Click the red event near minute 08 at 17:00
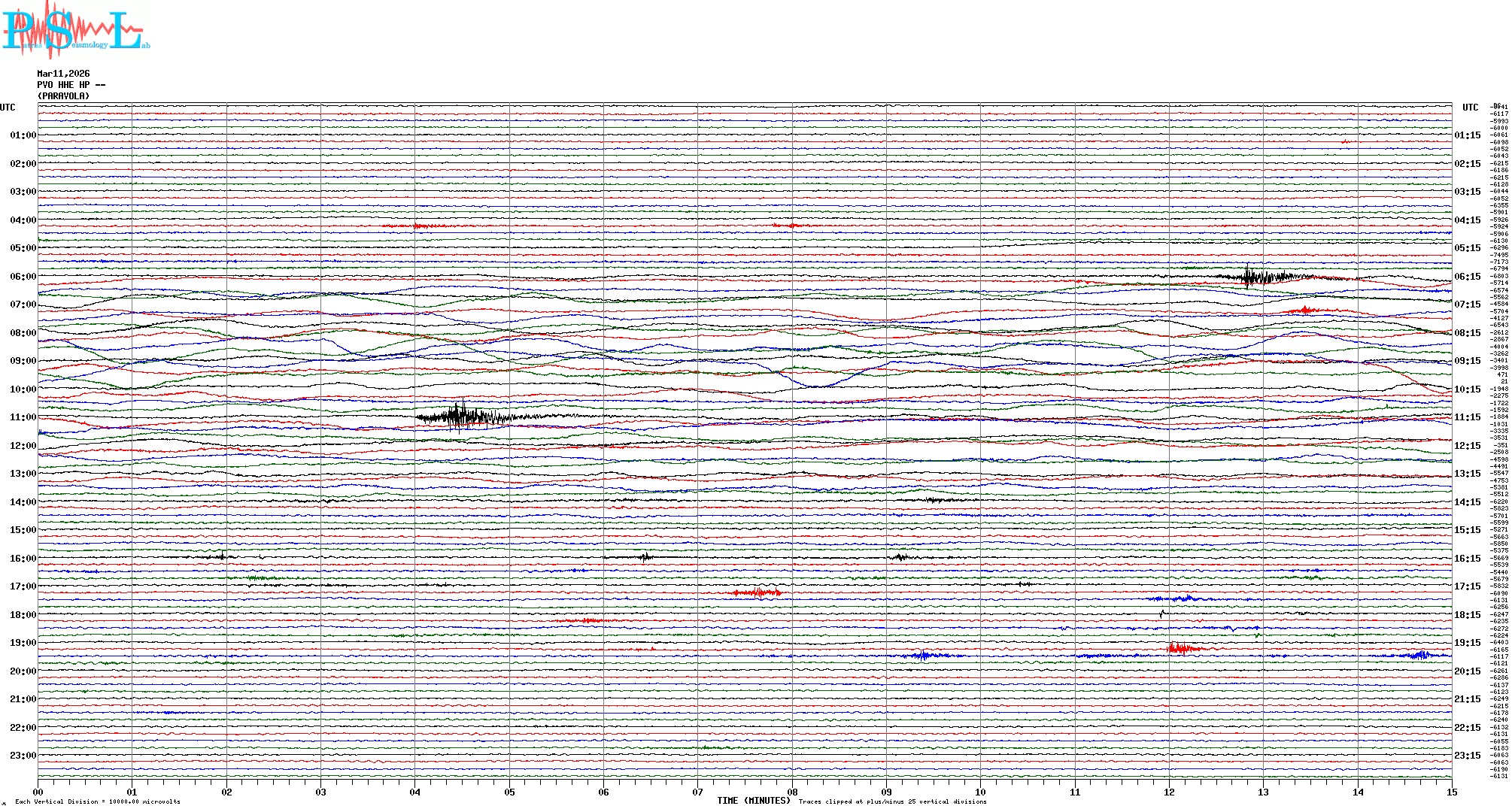The height and width of the screenshot is (812, 1512). point(758,593)
